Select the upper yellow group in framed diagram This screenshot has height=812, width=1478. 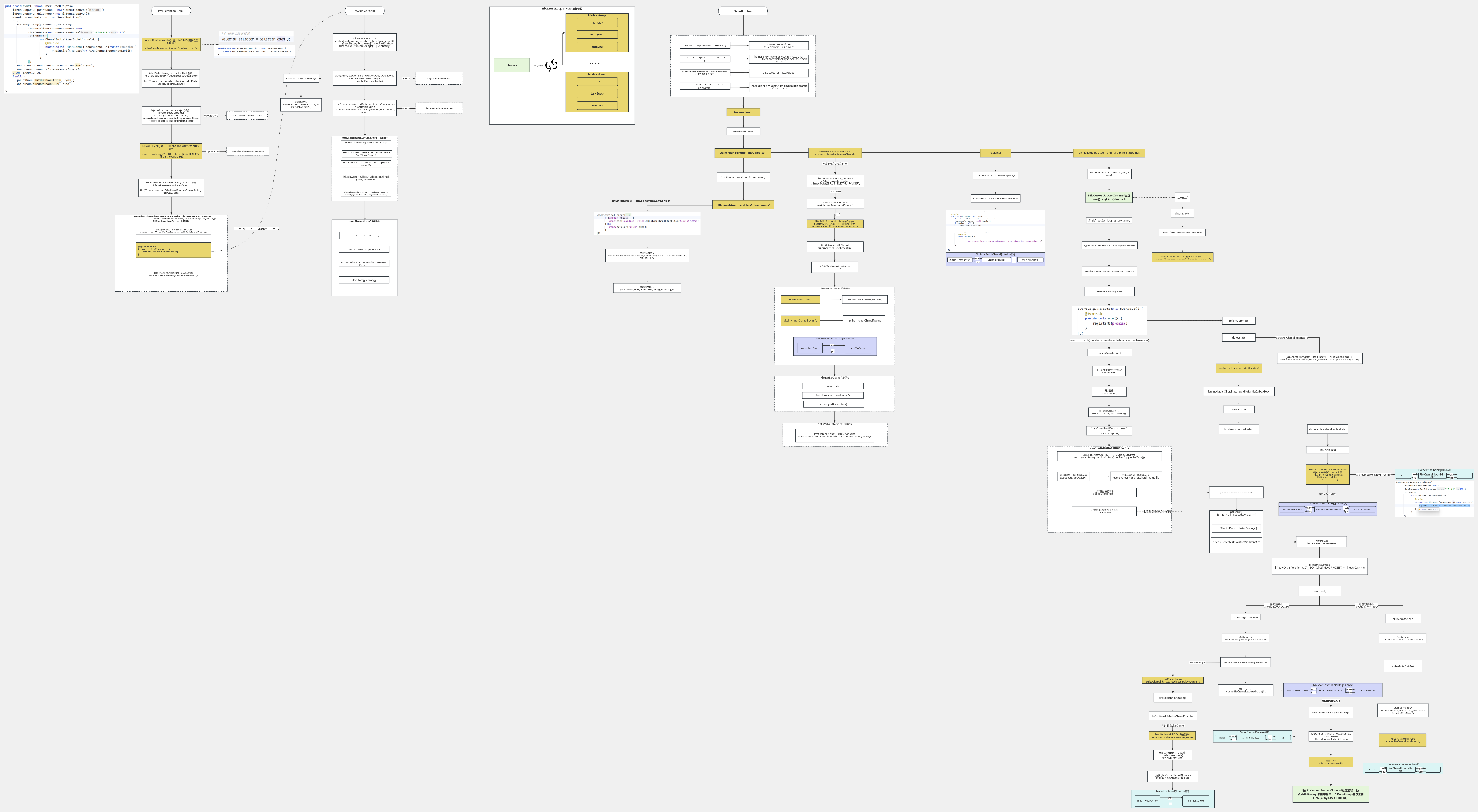597,32
